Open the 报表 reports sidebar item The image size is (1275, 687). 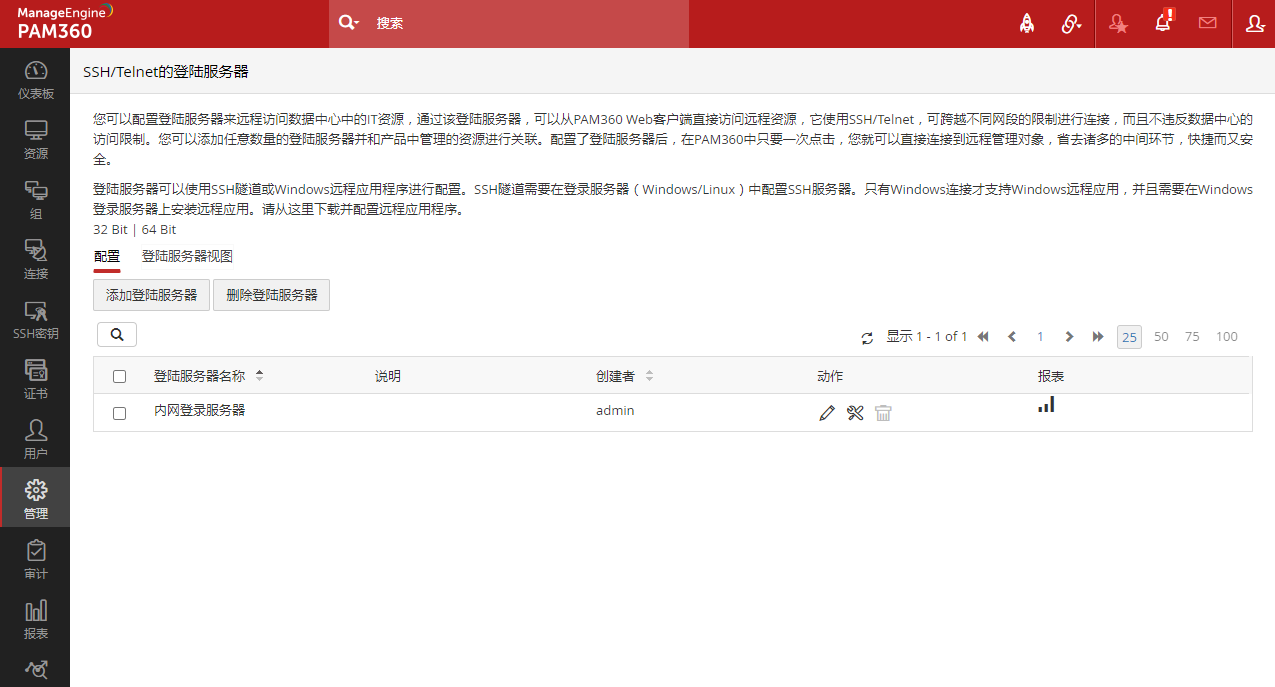tap(35, 620)
